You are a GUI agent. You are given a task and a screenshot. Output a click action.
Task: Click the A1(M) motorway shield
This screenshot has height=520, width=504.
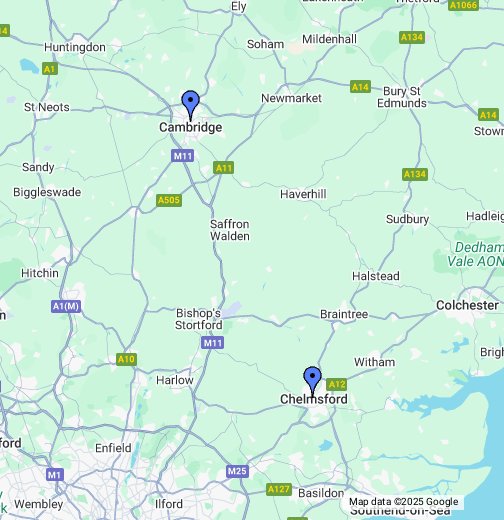66,306
